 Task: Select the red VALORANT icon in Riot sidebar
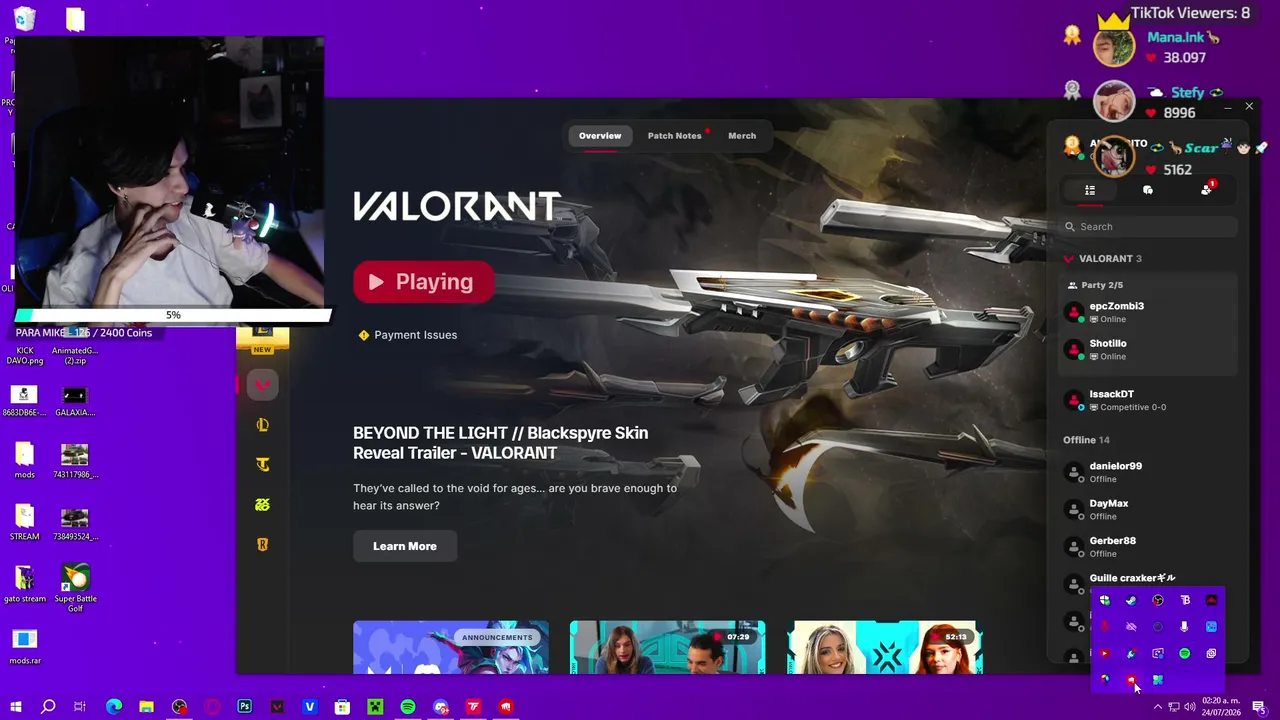coord(262,385)
